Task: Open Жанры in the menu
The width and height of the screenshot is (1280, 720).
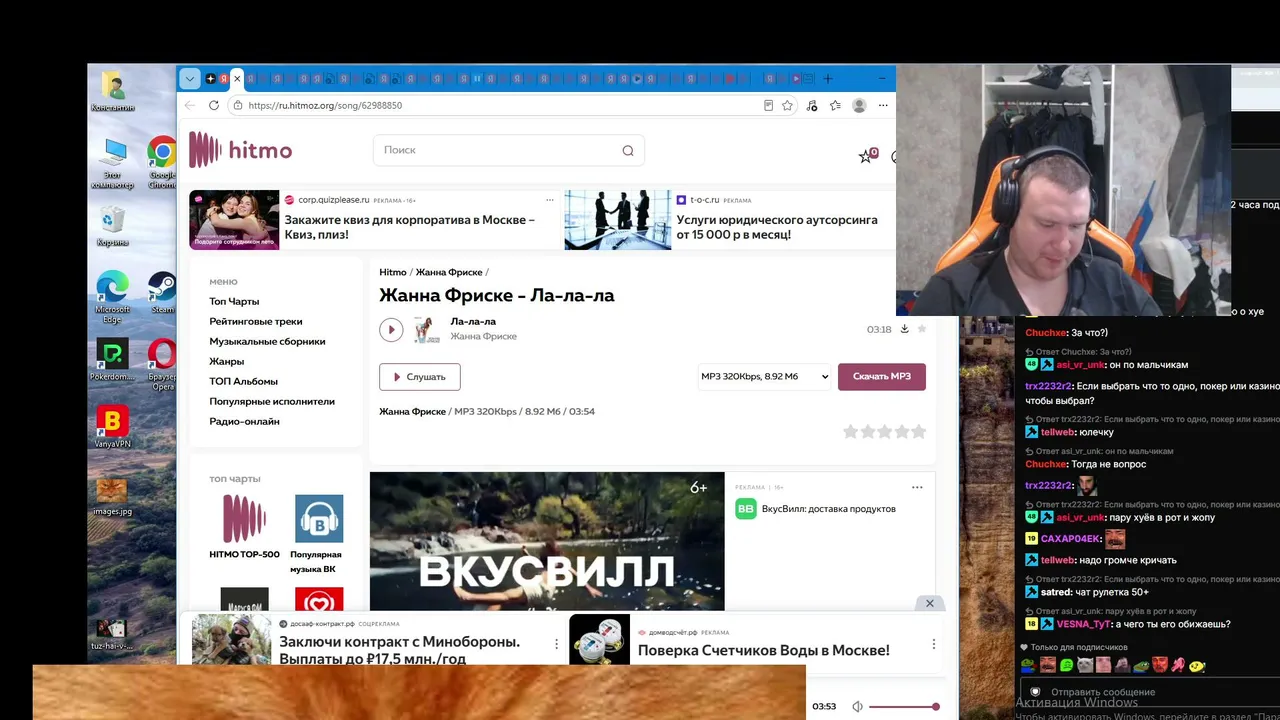Action: 227,361
